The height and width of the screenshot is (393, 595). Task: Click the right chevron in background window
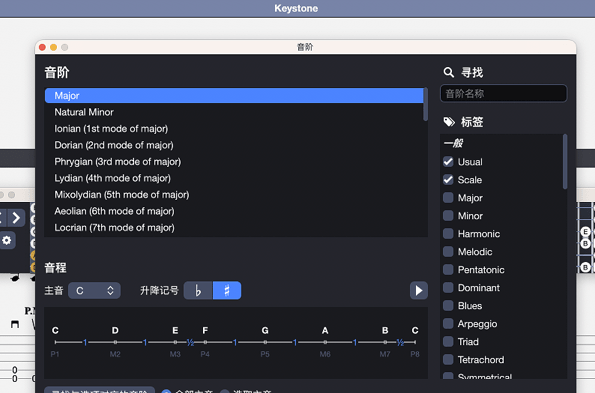point(16,218)
